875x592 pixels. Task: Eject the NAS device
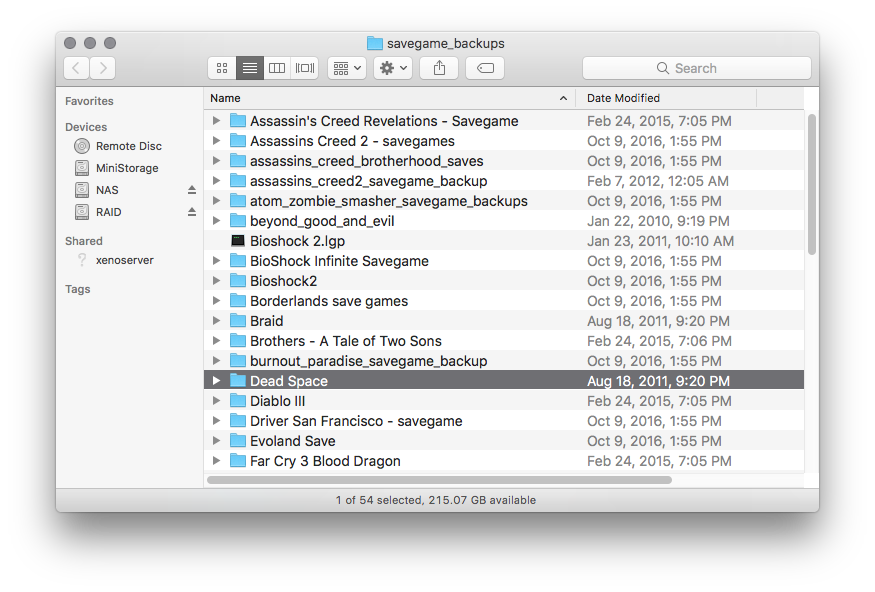(192, 190)
